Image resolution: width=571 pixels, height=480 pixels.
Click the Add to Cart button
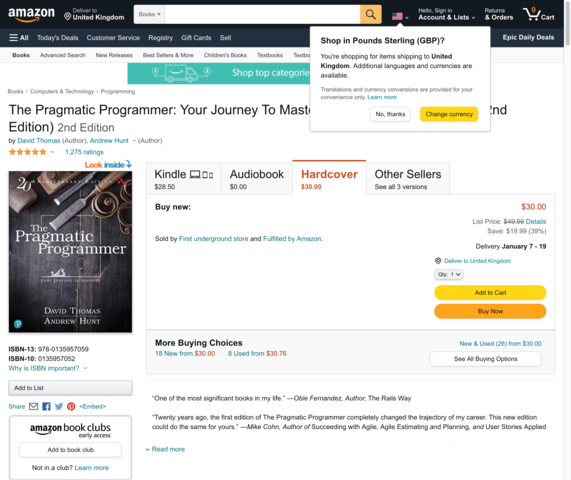[x=490, y=292]
